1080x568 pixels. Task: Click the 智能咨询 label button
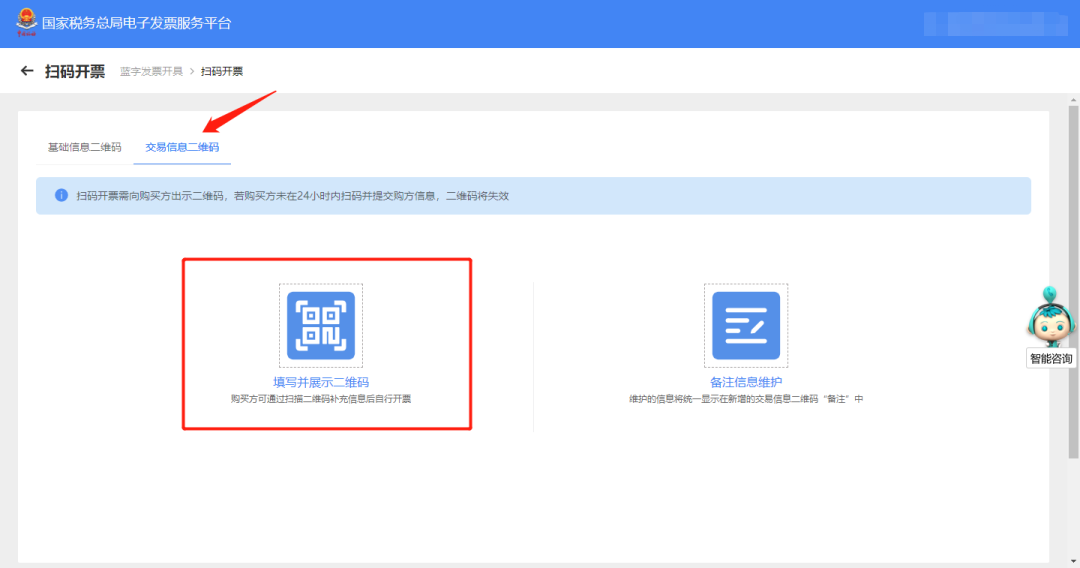tap(1051, 359)
